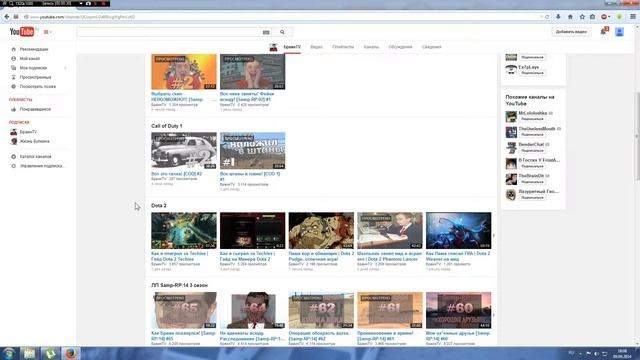Click the YouTube logo
Image resolution: width=640 pixels, height=360 pixels.
click(x=22, y=32)
